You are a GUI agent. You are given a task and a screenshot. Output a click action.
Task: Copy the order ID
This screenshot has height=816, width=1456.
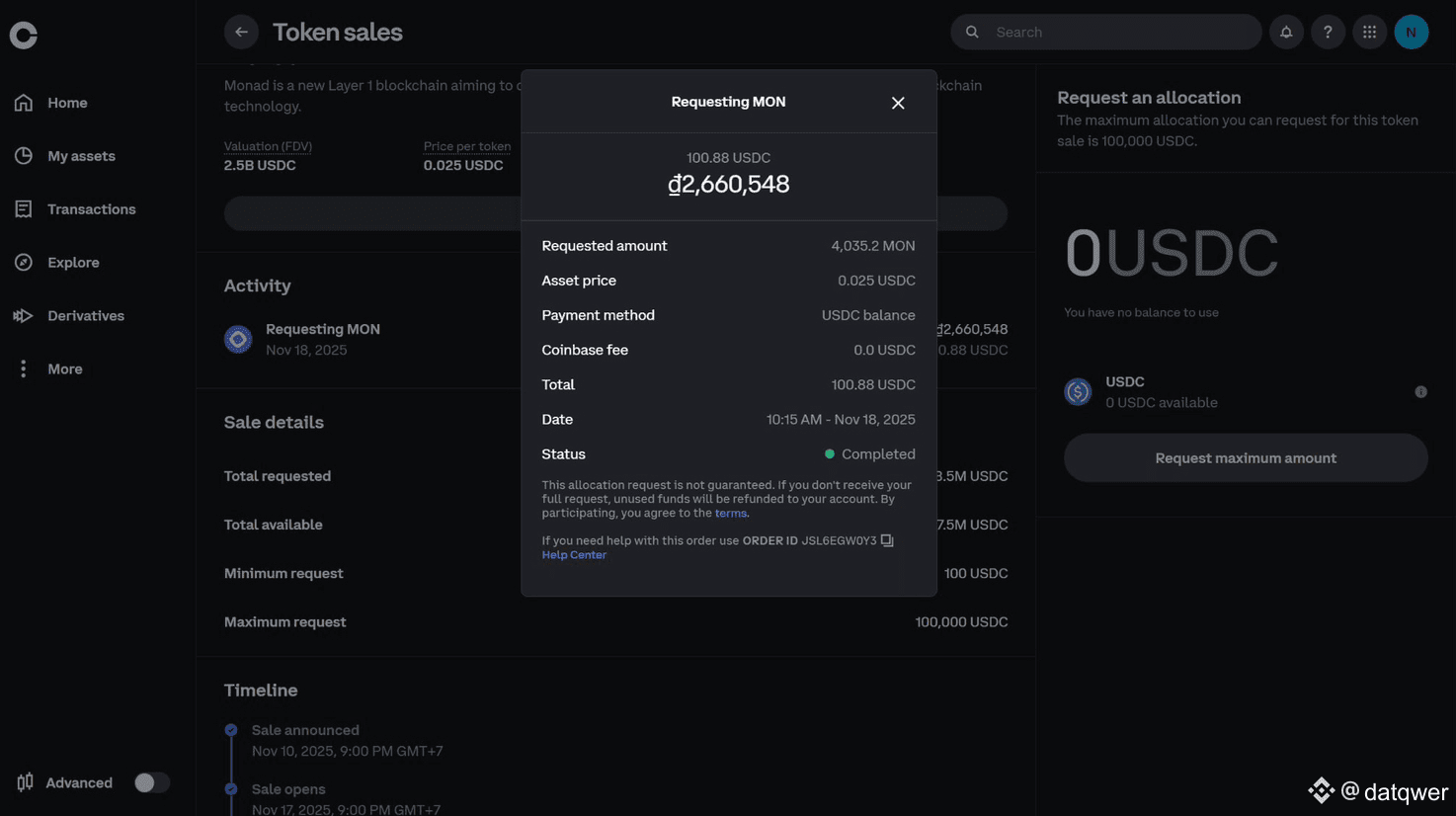[887, 540]
